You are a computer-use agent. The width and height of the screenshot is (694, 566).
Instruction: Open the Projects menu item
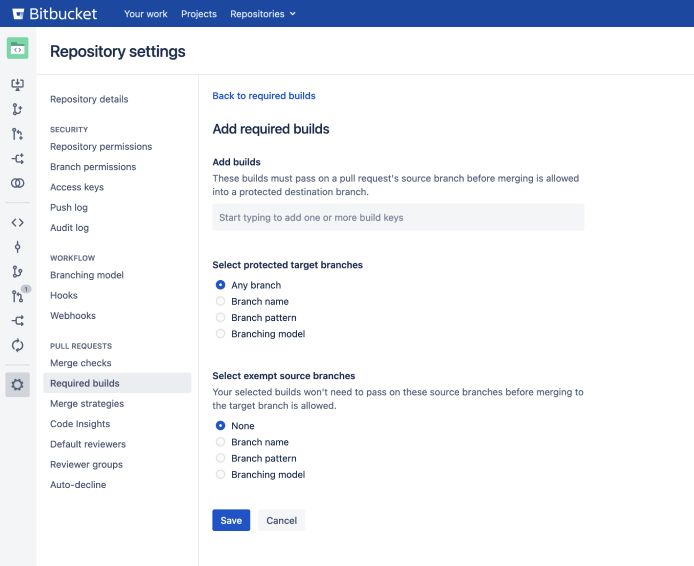pyautogui.click(x=199, y=14)
